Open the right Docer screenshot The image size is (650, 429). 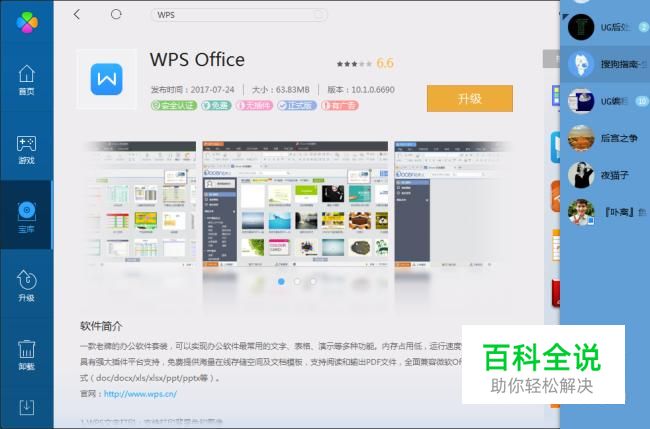click(452, 204)
